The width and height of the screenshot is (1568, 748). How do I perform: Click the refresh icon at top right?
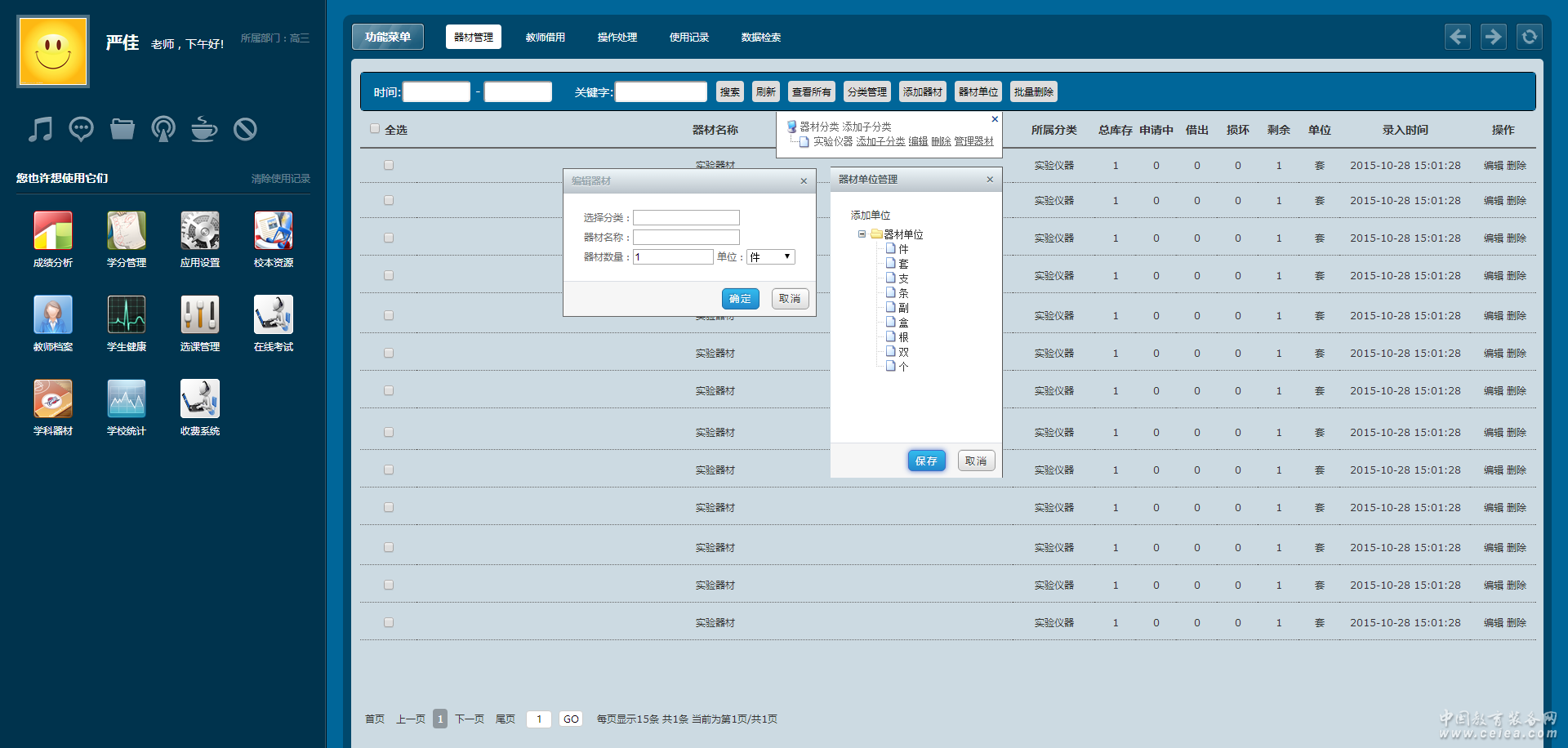pos(1529,37)
